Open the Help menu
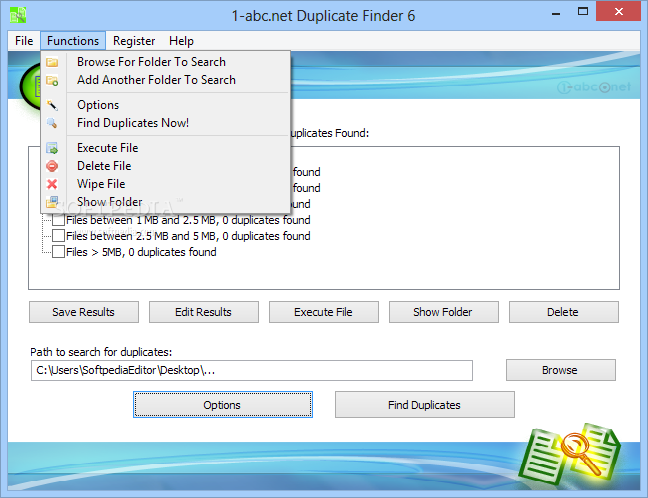 pyautogui.click(x=181, y=41)
